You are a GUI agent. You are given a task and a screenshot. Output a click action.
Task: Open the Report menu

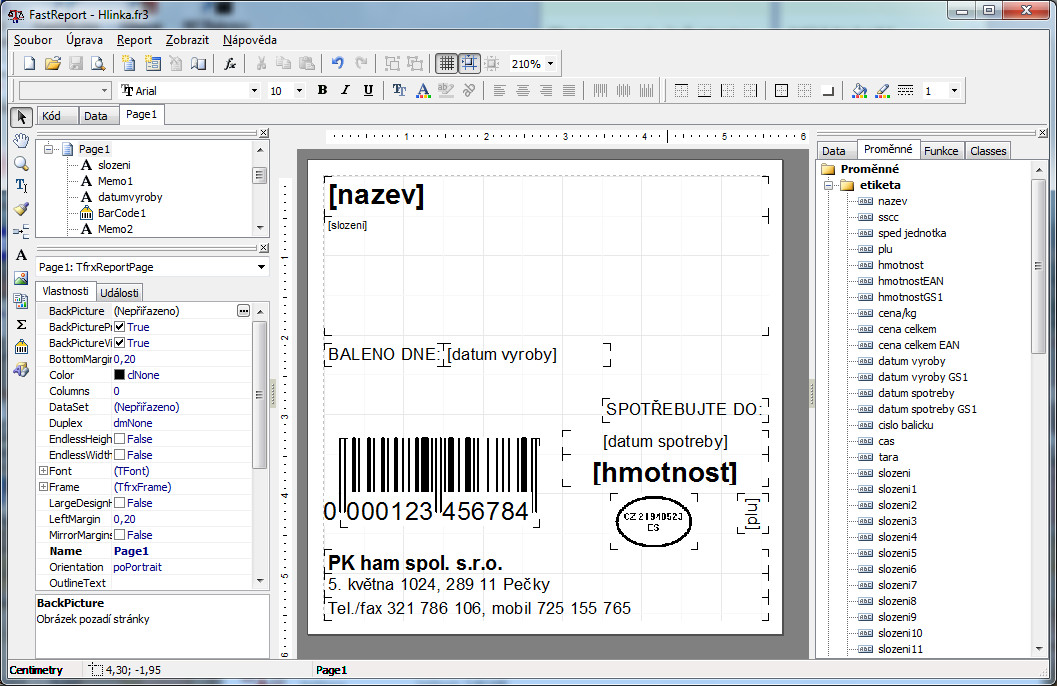(x=134, y=40)
